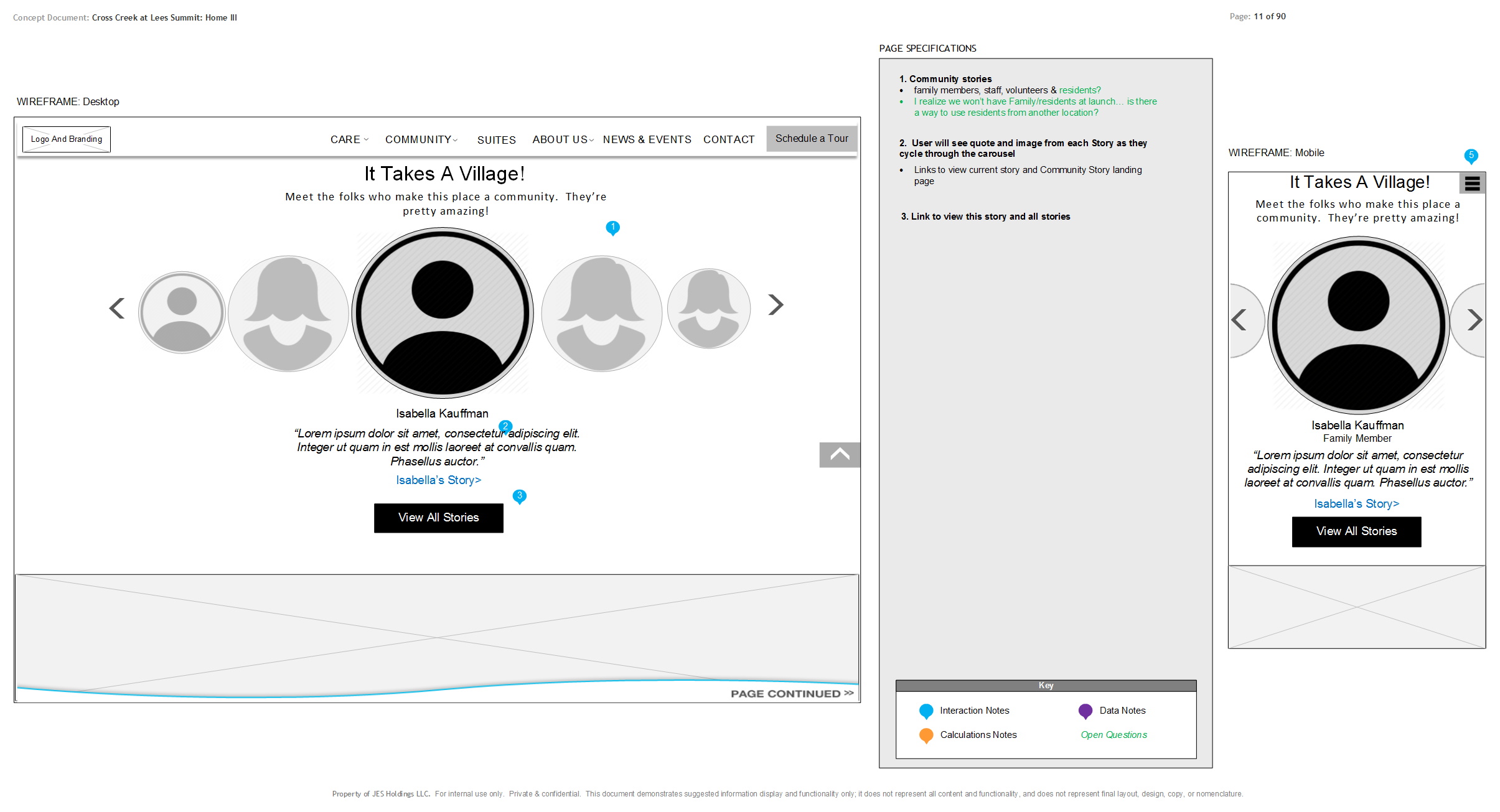Image resolution: width=1500 pixels, height=812 pixels.
Task: Open the mobile hamburger menu
Action: point(1472,183)
